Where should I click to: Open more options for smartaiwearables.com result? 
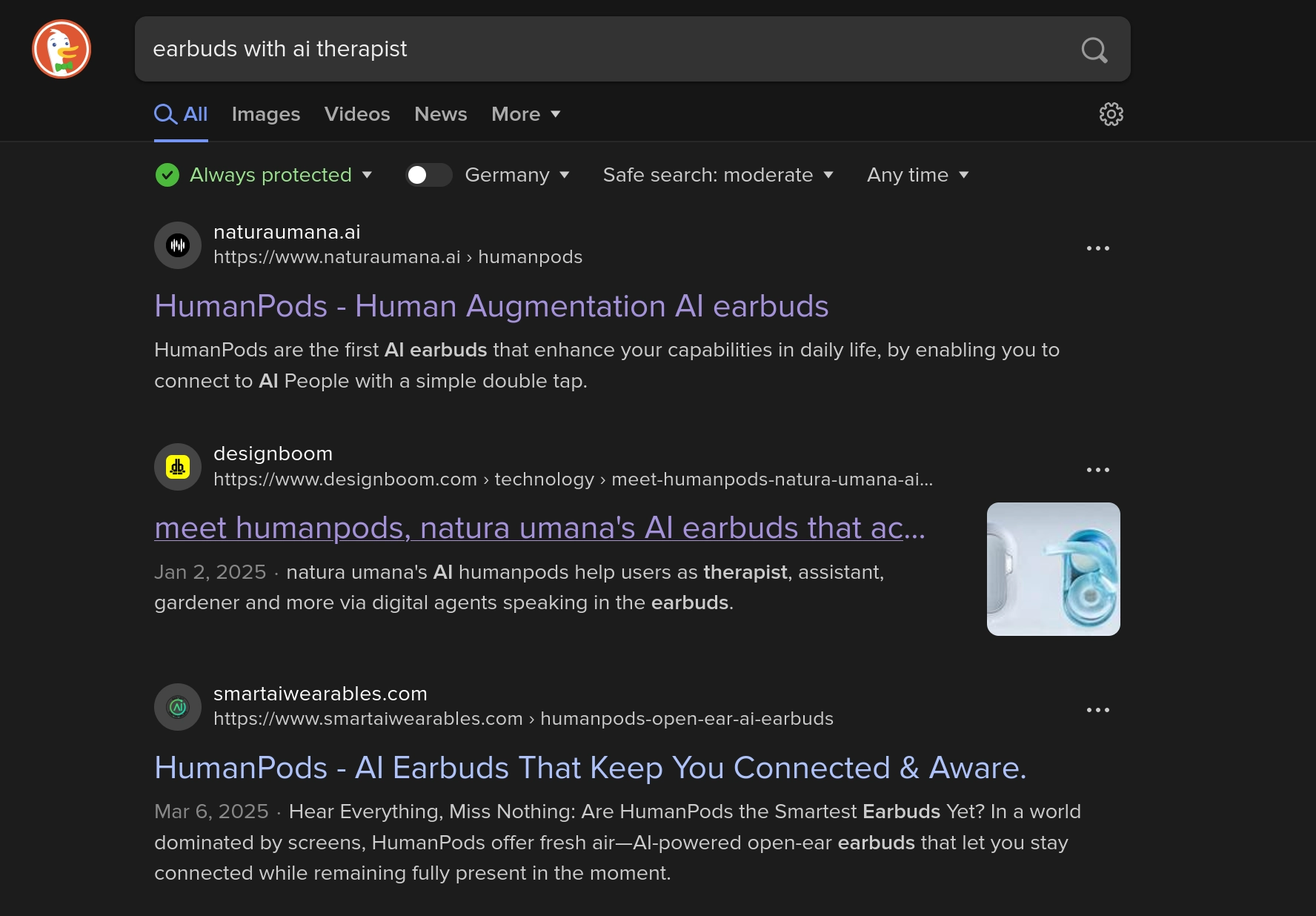click(1097, 710)
